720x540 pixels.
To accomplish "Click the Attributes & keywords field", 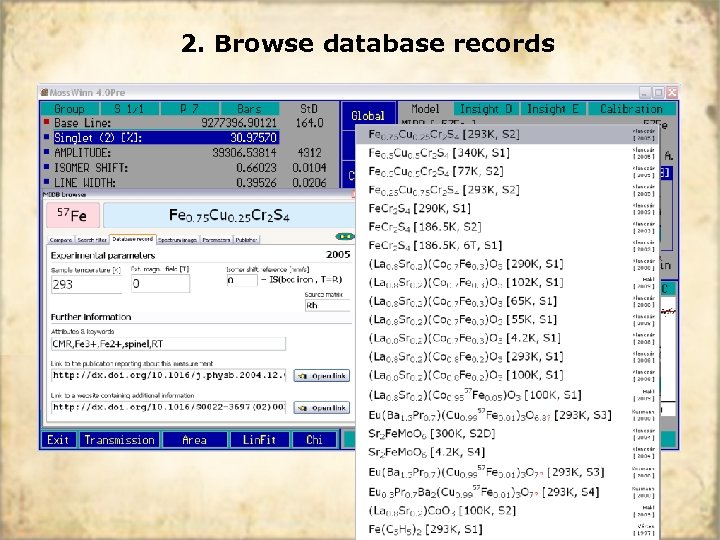I will coord(168,344).
